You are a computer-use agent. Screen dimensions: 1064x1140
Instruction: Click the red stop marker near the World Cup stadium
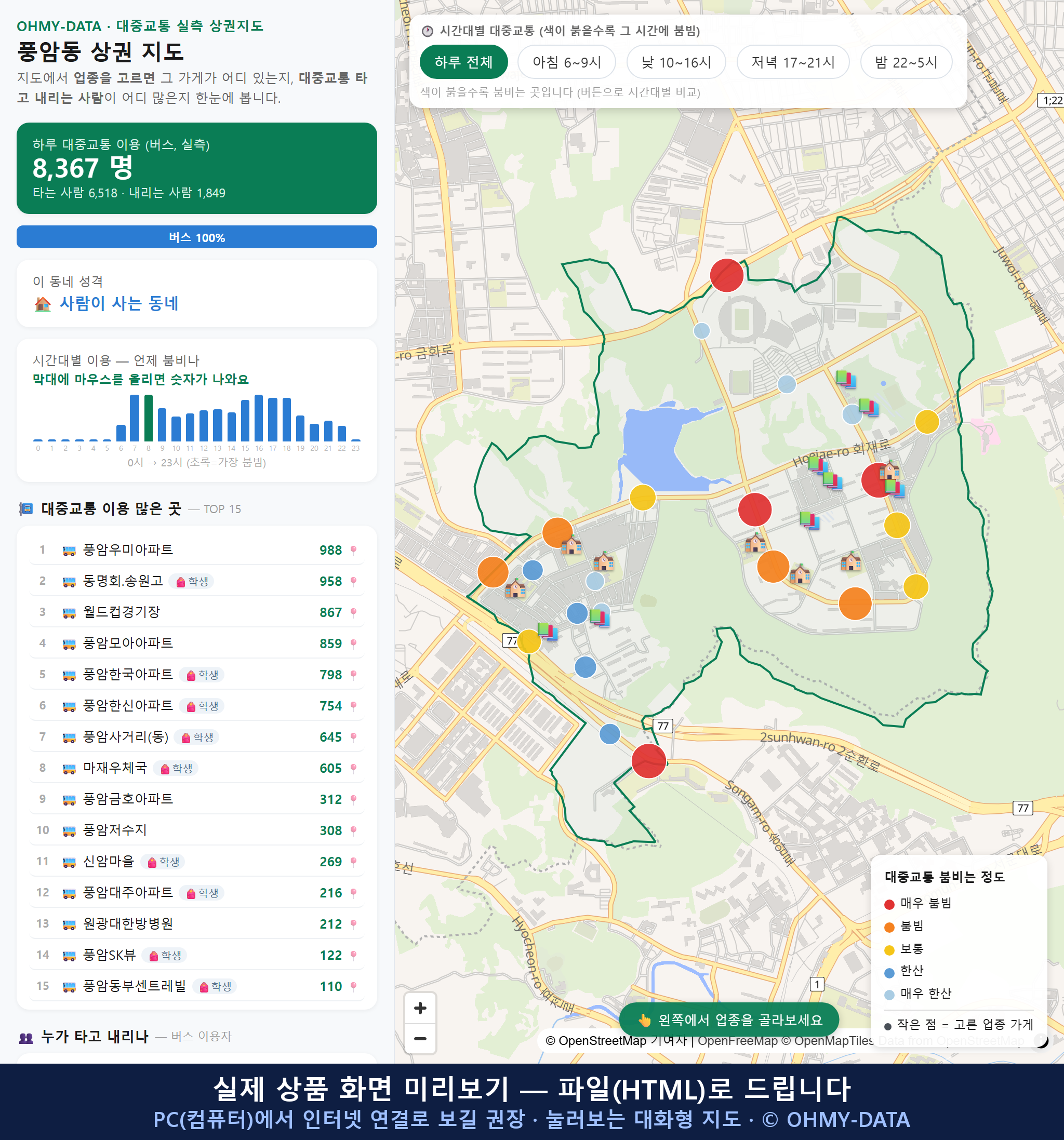(726, 275)
